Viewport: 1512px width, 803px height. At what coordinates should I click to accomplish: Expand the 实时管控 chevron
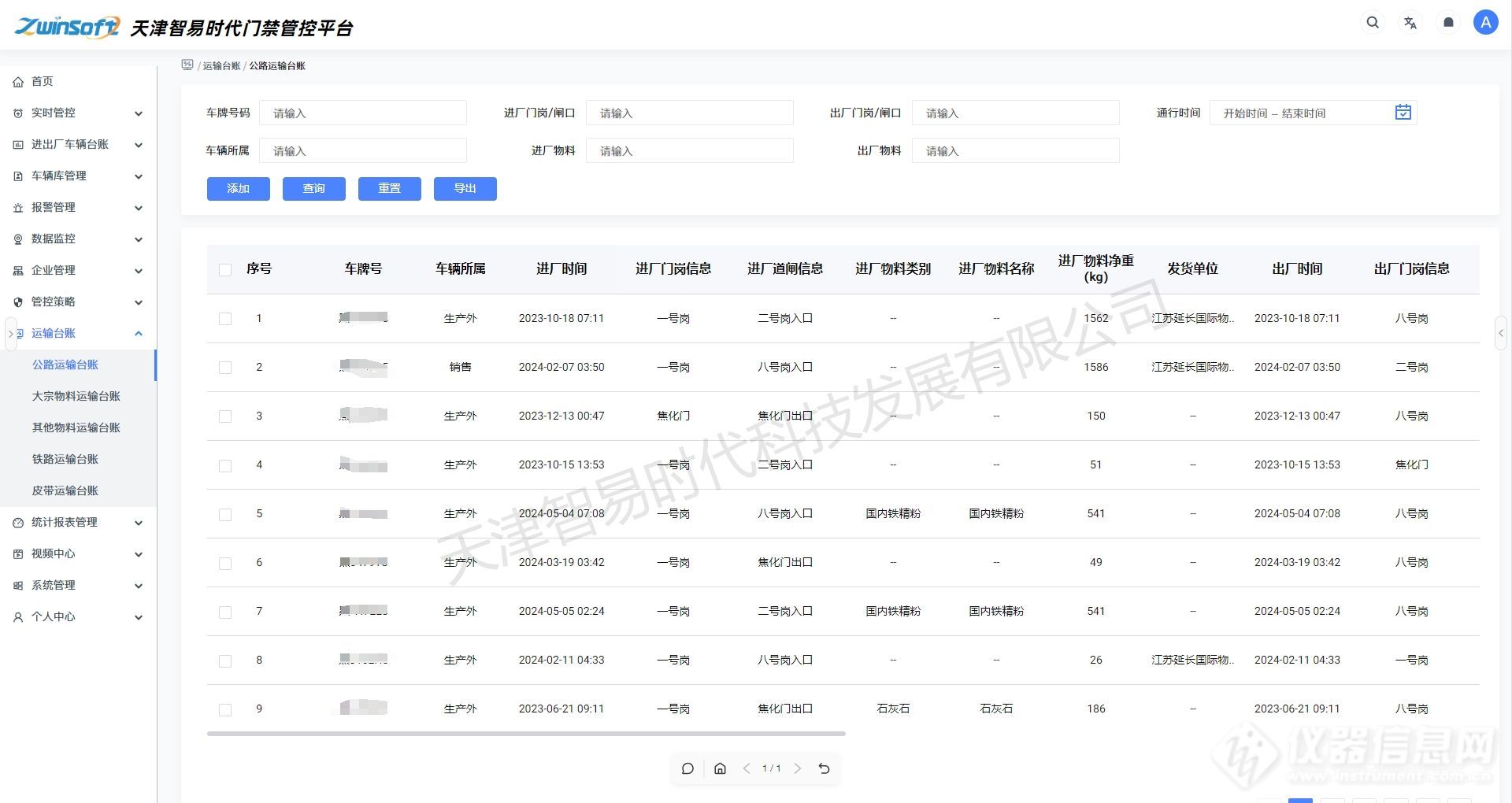(x=139, y=113)
